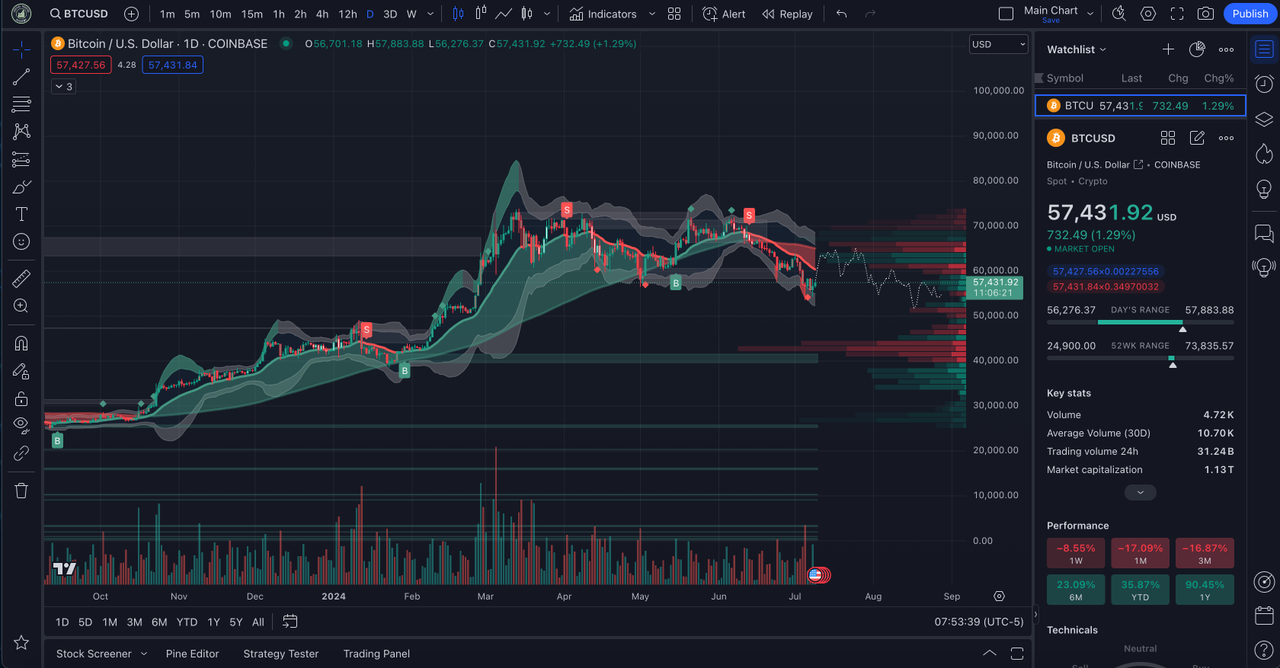Open the alerts clock sidebar panel

coord(1264,84)
